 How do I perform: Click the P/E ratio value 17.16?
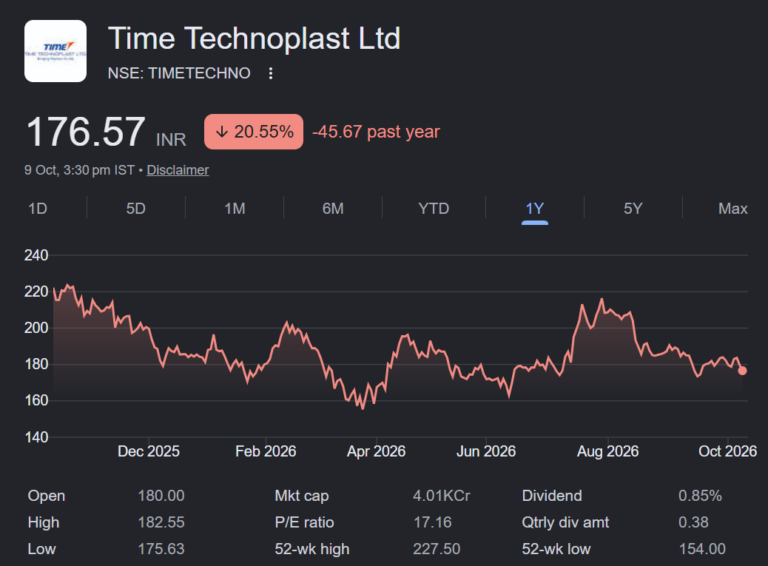[432, 522]
